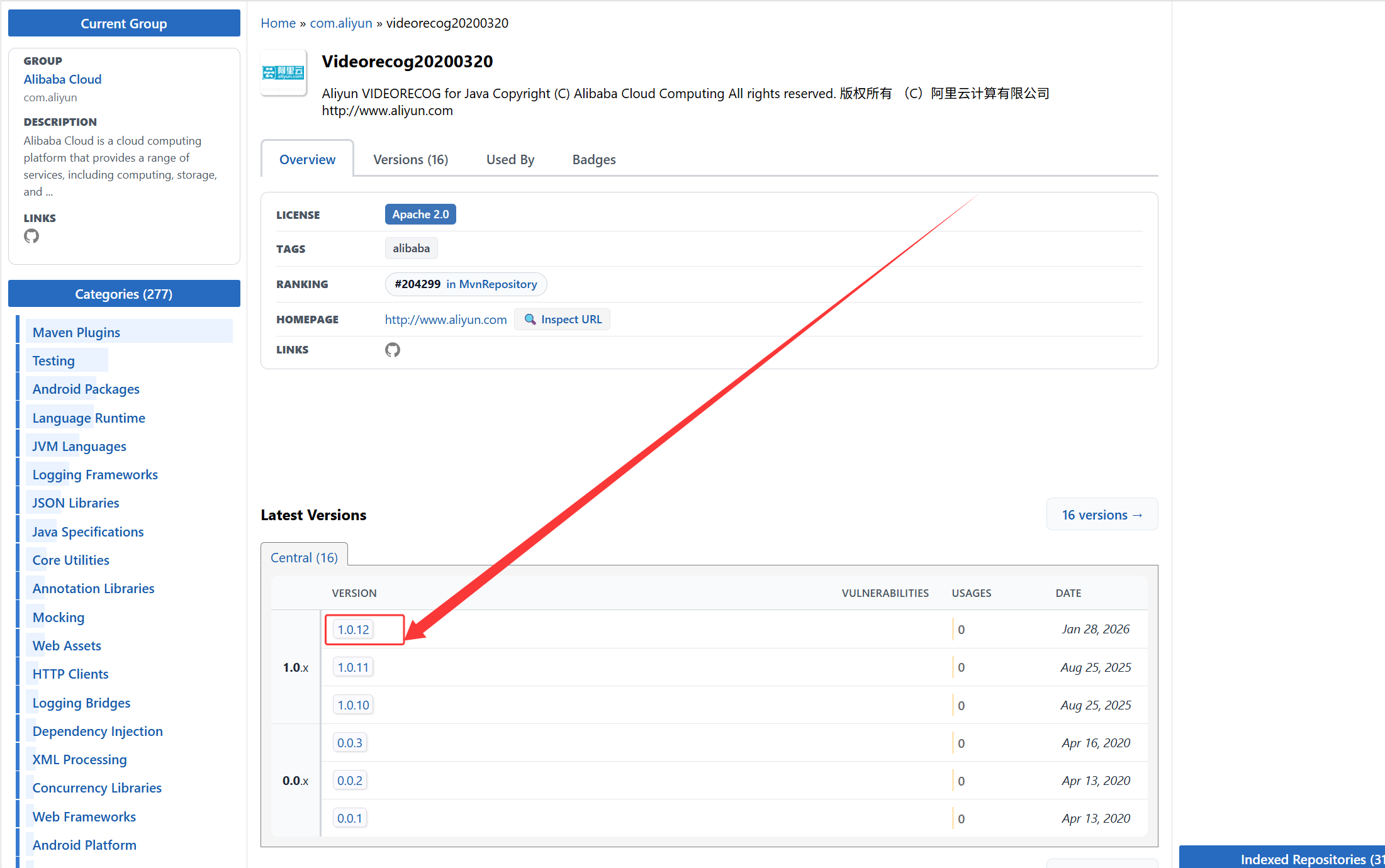The image size is (1385, 868).
Task: Open the Android Platform category
Action: coord(84,845)
